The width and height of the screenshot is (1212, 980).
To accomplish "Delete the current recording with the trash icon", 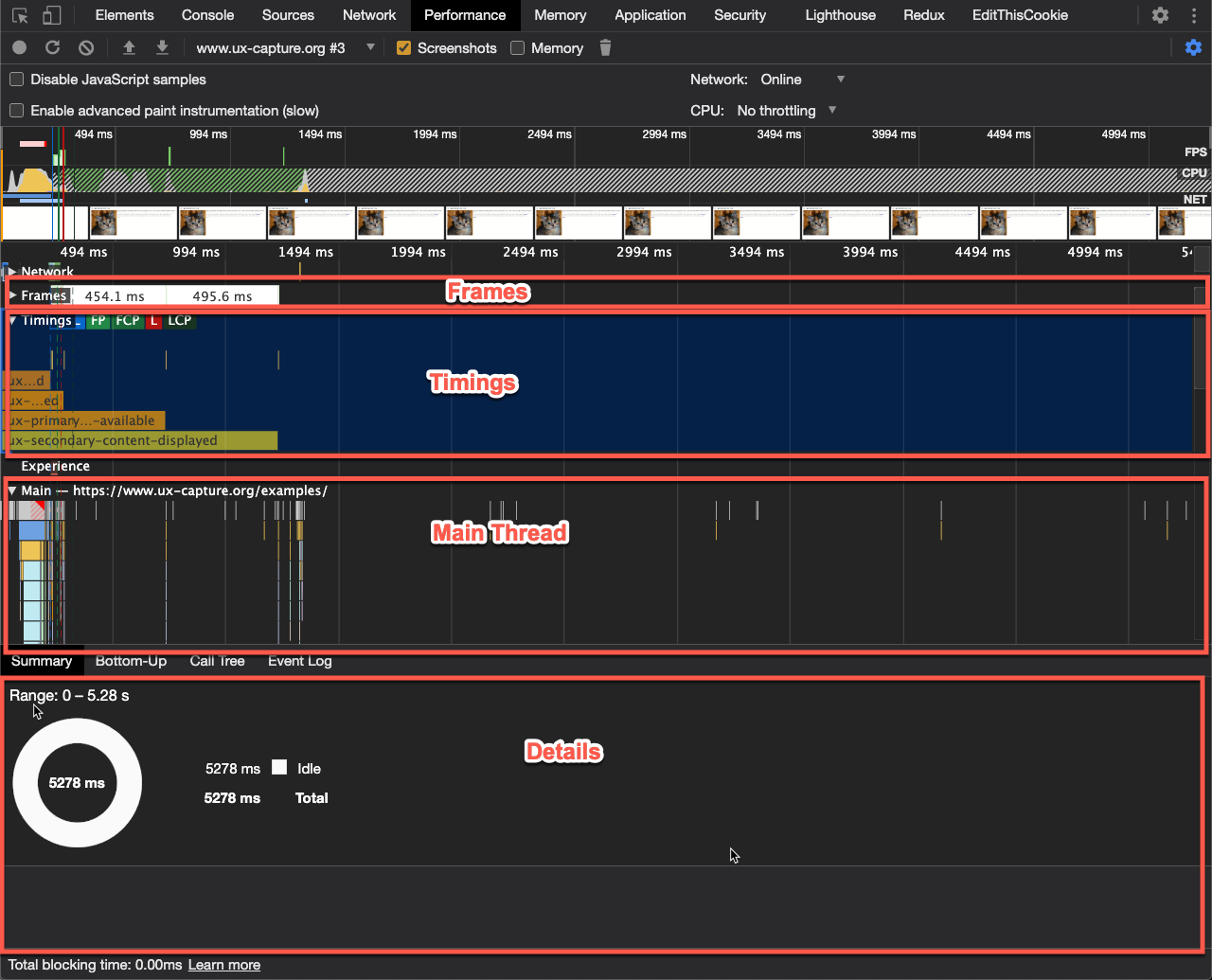I will (x=605, y=47).
